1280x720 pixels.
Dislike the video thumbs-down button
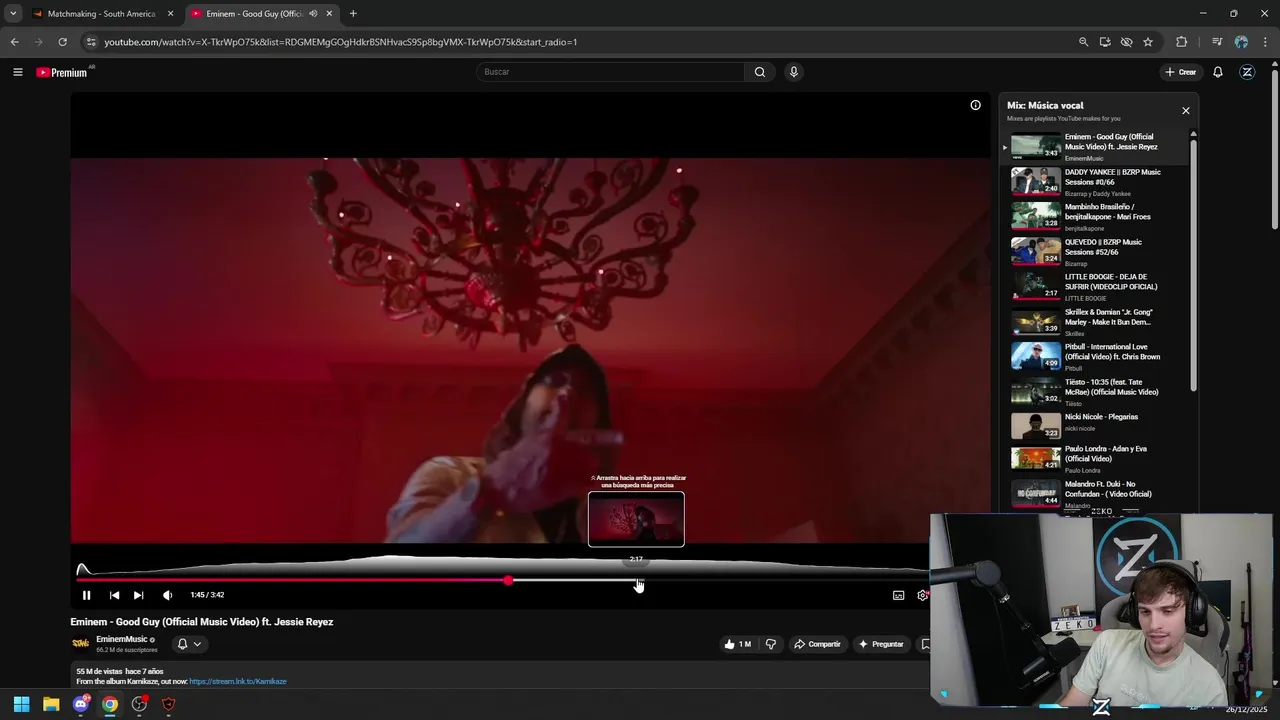[770, 644]
